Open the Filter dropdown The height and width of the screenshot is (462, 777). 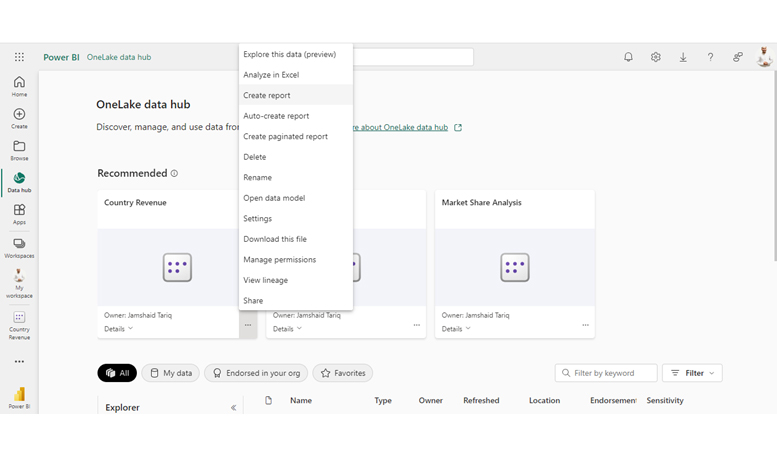[692, 373]
